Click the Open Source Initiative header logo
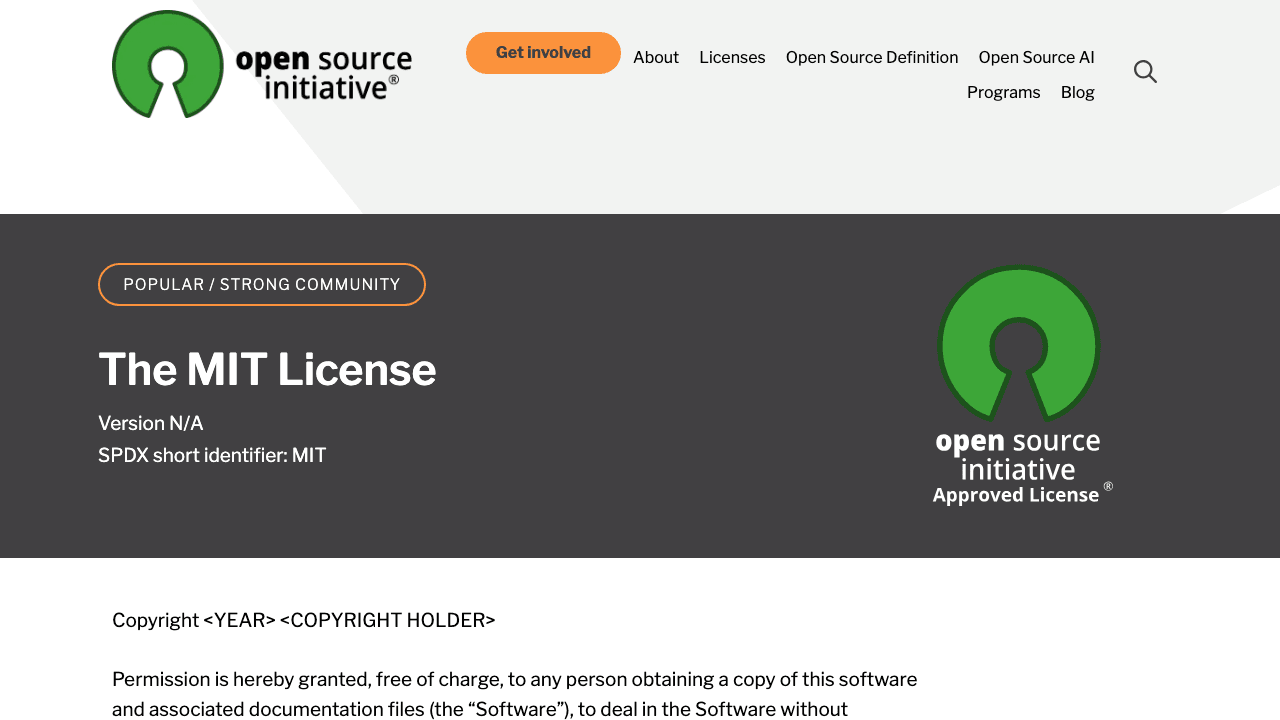Viewport: 1280px width, 720px height. [262, 64]
